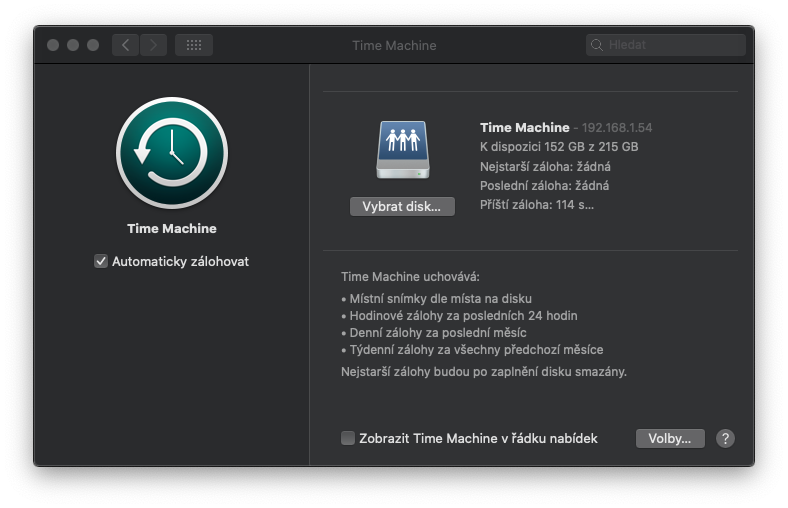Click the large Time Machine clock icon
788x508 pixels.
click(172, 152)
